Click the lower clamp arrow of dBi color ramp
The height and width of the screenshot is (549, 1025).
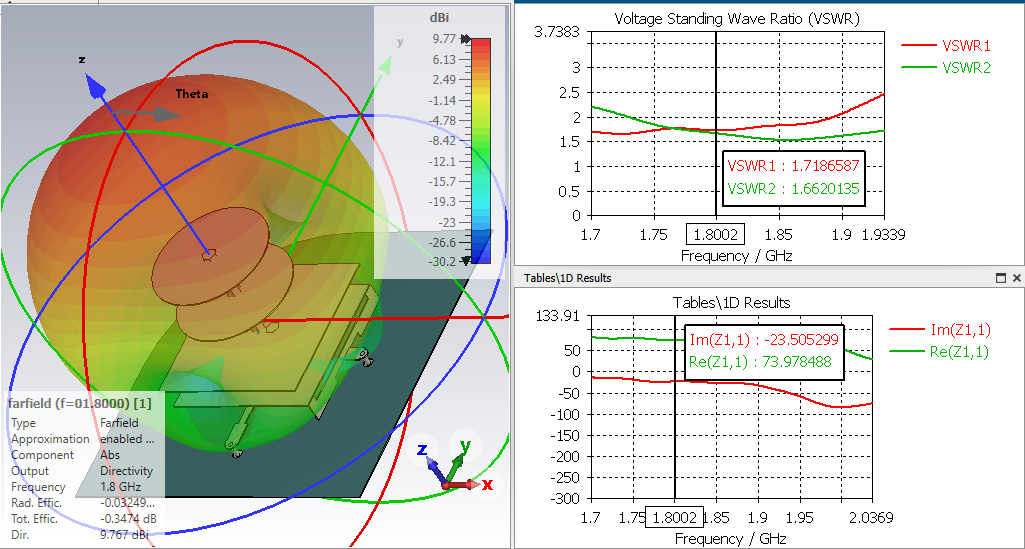pyautogui.click(x=465, y=261)
